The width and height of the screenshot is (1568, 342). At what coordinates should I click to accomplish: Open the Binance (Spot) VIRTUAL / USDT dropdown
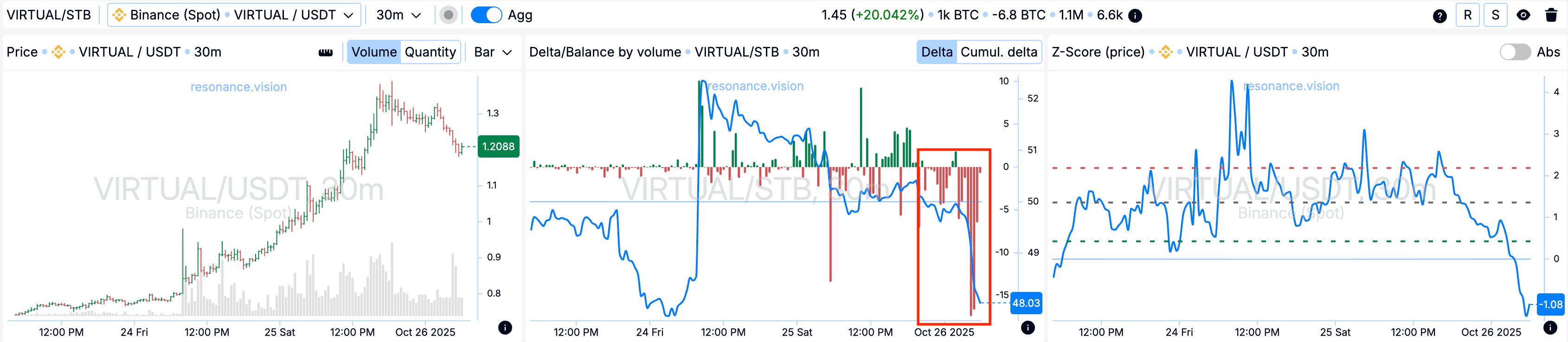[234, 15]
